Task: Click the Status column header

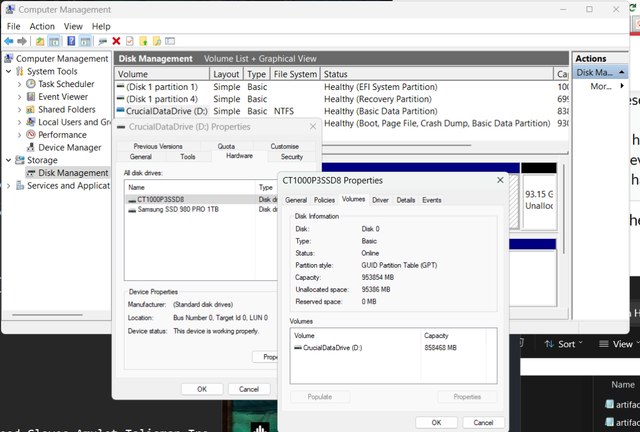Action: [437, 74]
